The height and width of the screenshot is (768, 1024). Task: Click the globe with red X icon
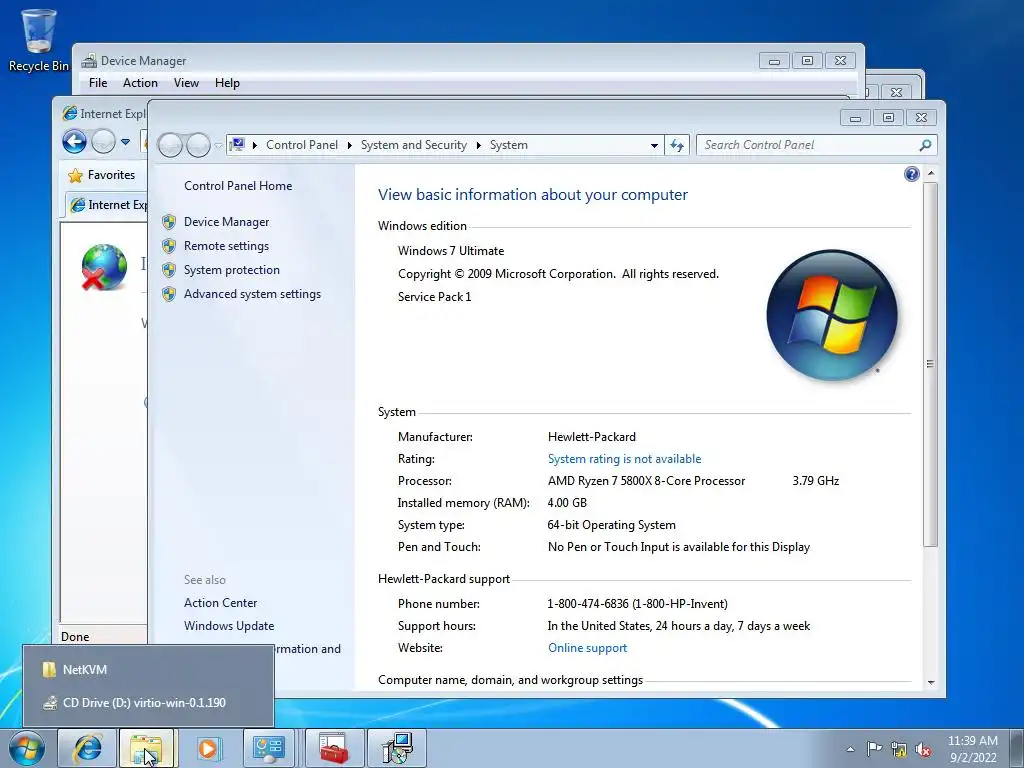(104, 266)
